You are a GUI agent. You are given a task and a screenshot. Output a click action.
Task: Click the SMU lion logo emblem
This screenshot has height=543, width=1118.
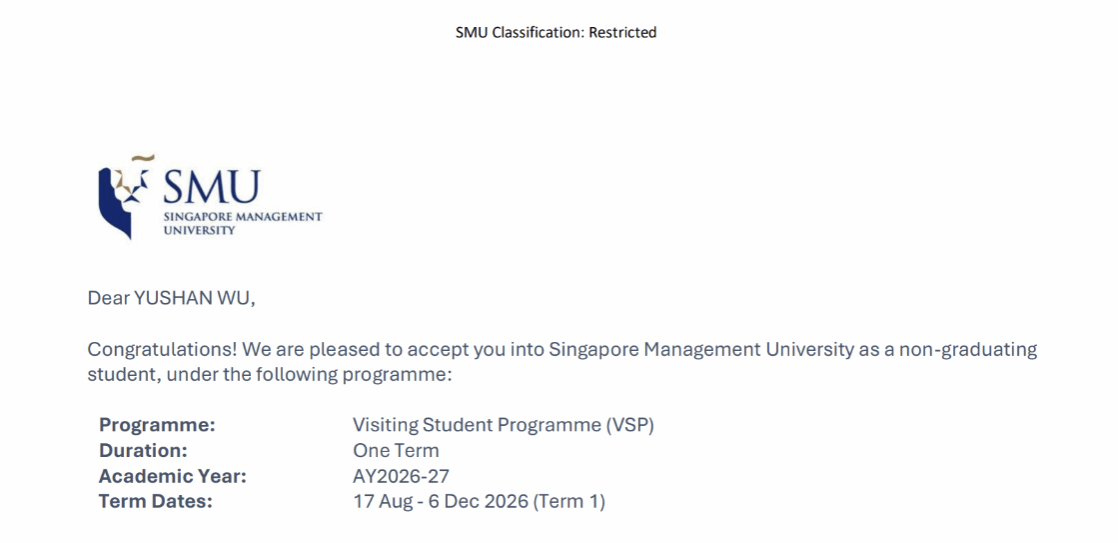(126, 197)
